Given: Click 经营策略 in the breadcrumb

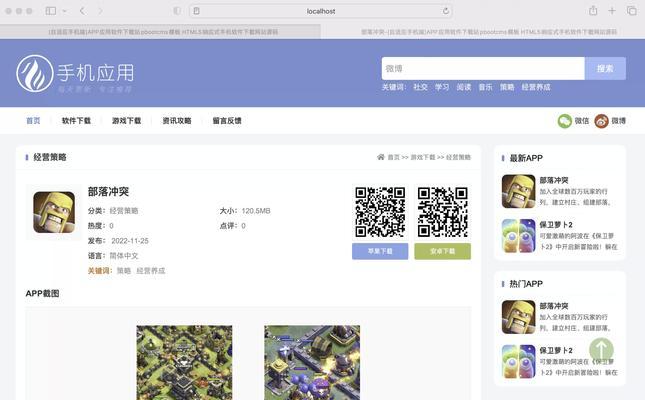Looking at the screenshot, I should coord(458,157).
